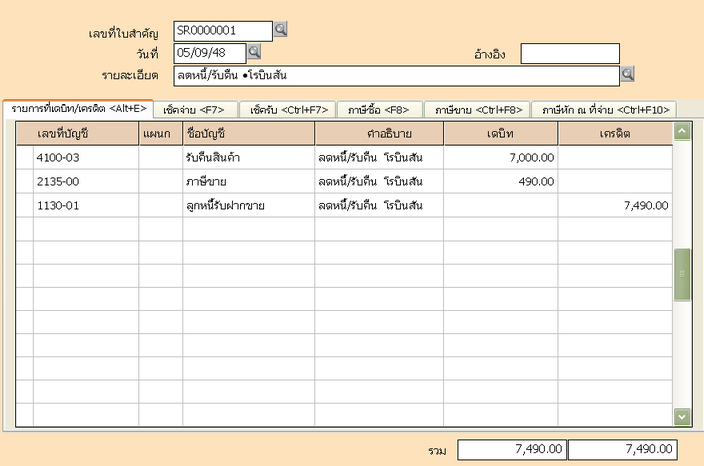Image resolution: width=704 pixels, height=466 pixels.
Task: Click the lookup icon beside the รายละเอียด field
Action: pos(628,74)
